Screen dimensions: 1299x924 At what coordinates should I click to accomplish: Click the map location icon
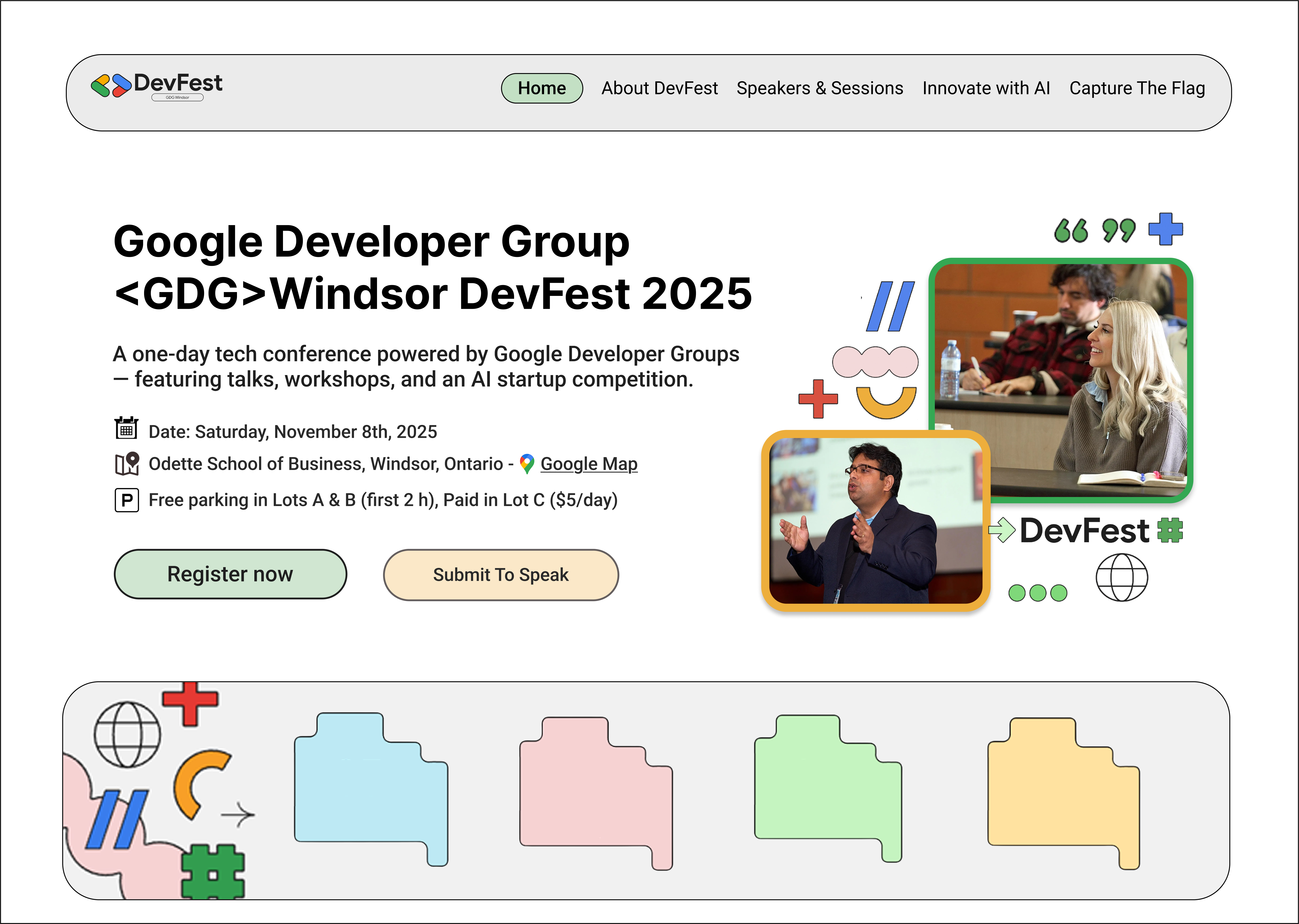(127, 464)
